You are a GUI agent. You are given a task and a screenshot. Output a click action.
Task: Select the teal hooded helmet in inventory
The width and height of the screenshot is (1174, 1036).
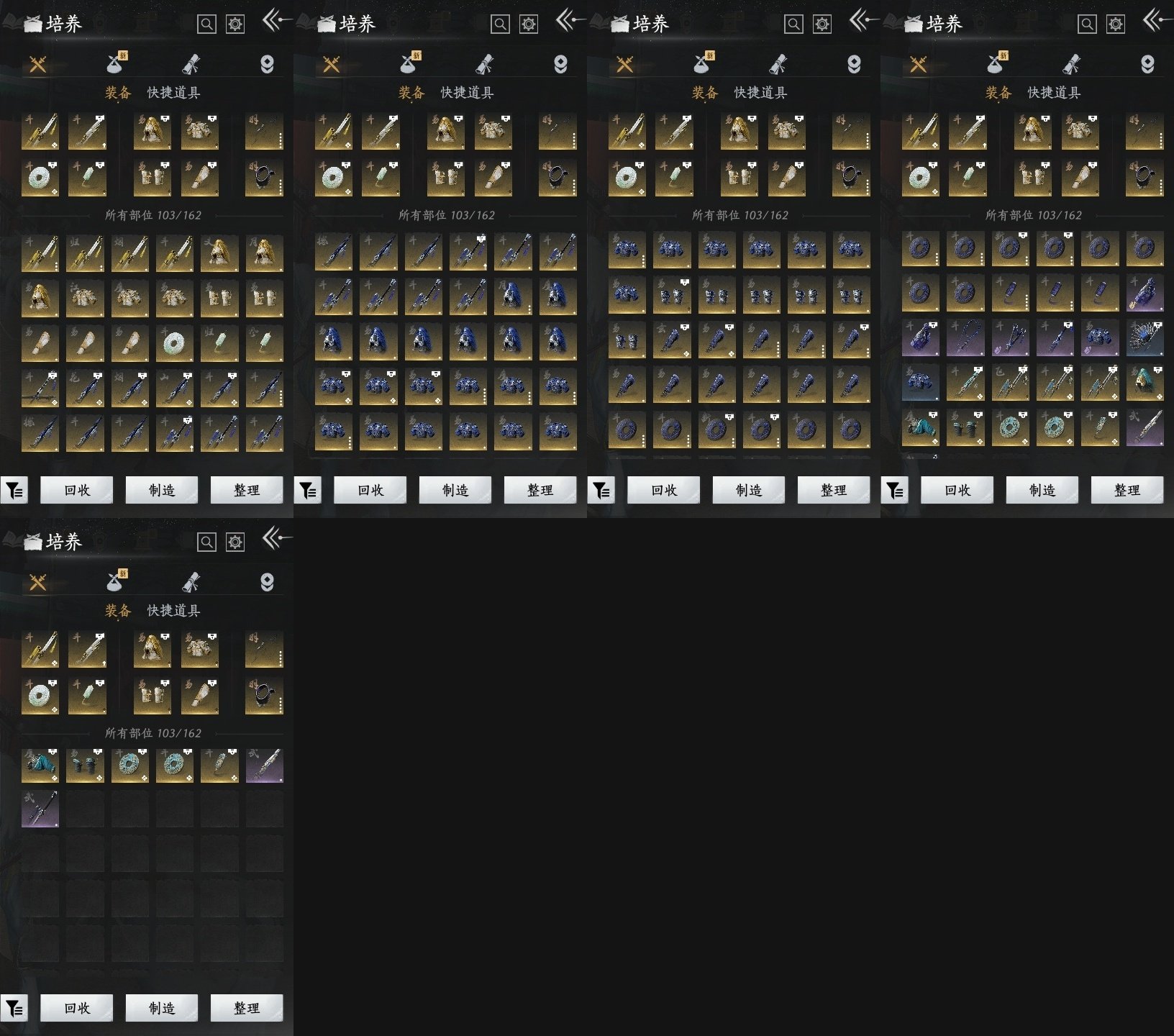[1145, 383]
